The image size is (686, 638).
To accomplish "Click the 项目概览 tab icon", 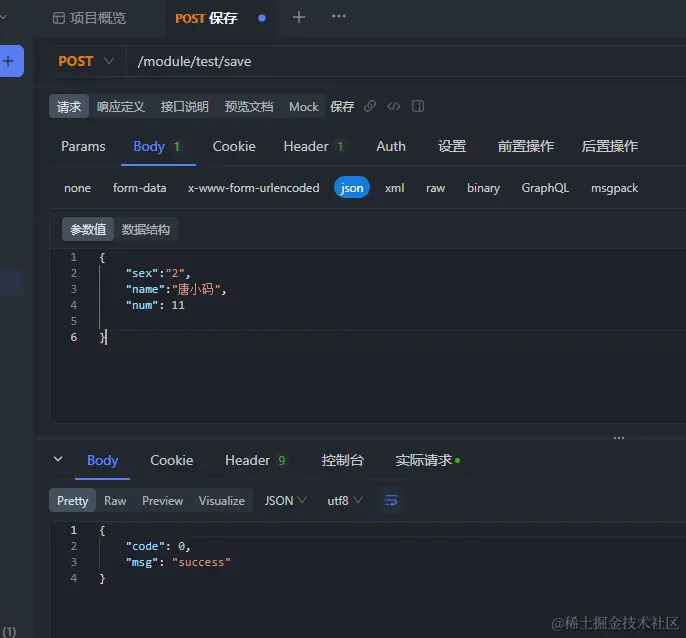I will (x=59, y=18).
